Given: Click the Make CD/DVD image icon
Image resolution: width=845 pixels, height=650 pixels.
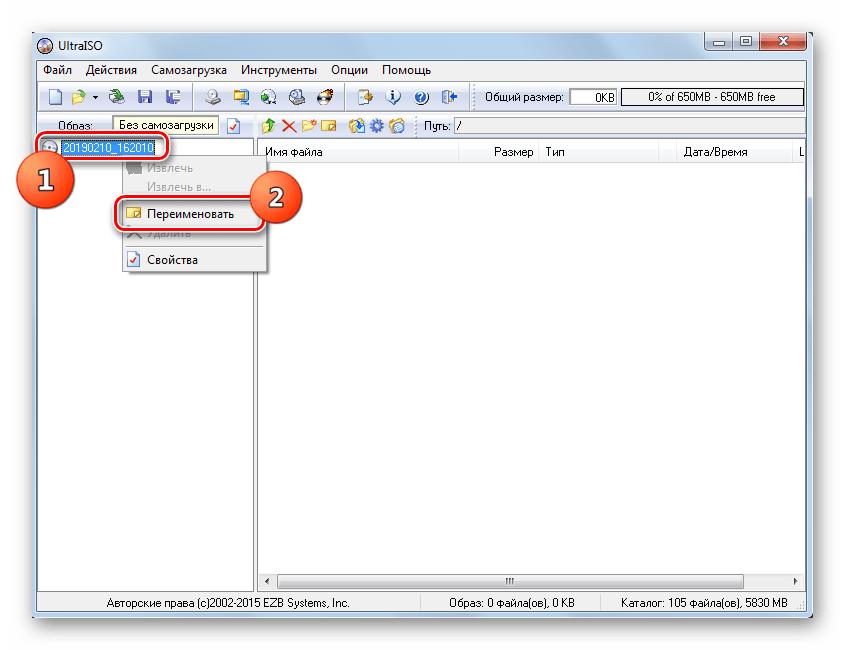Looking at the screenshot, I should (213, 97).
